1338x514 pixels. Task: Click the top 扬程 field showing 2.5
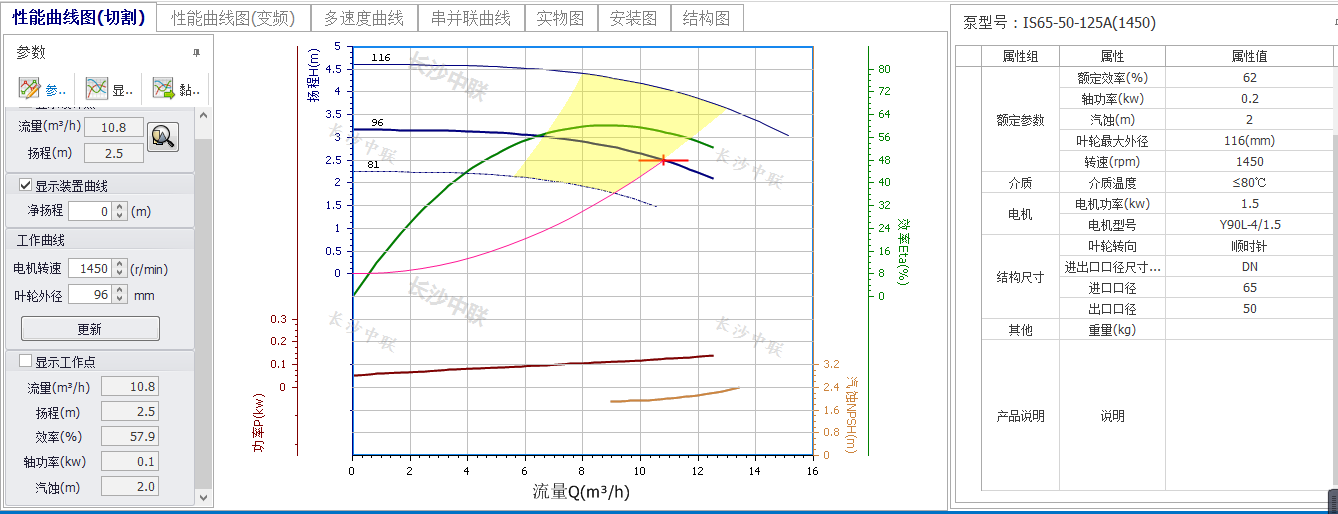[x=114, y=153]
